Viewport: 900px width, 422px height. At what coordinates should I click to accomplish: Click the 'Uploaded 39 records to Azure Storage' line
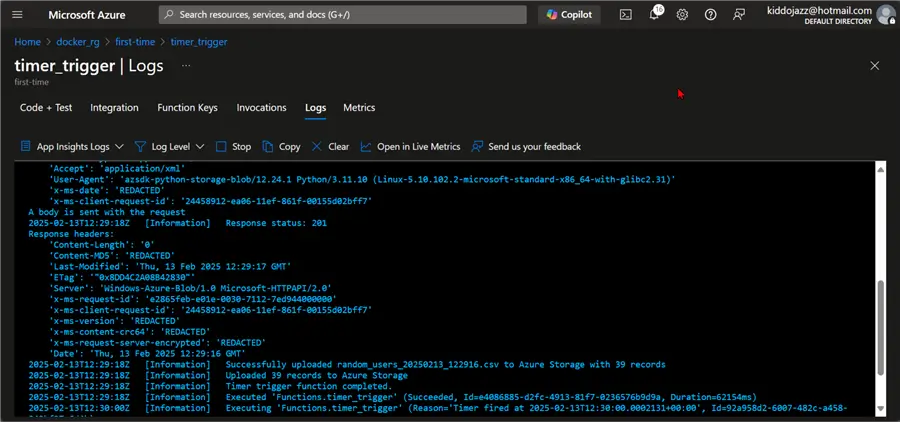[x=218, y=375]
